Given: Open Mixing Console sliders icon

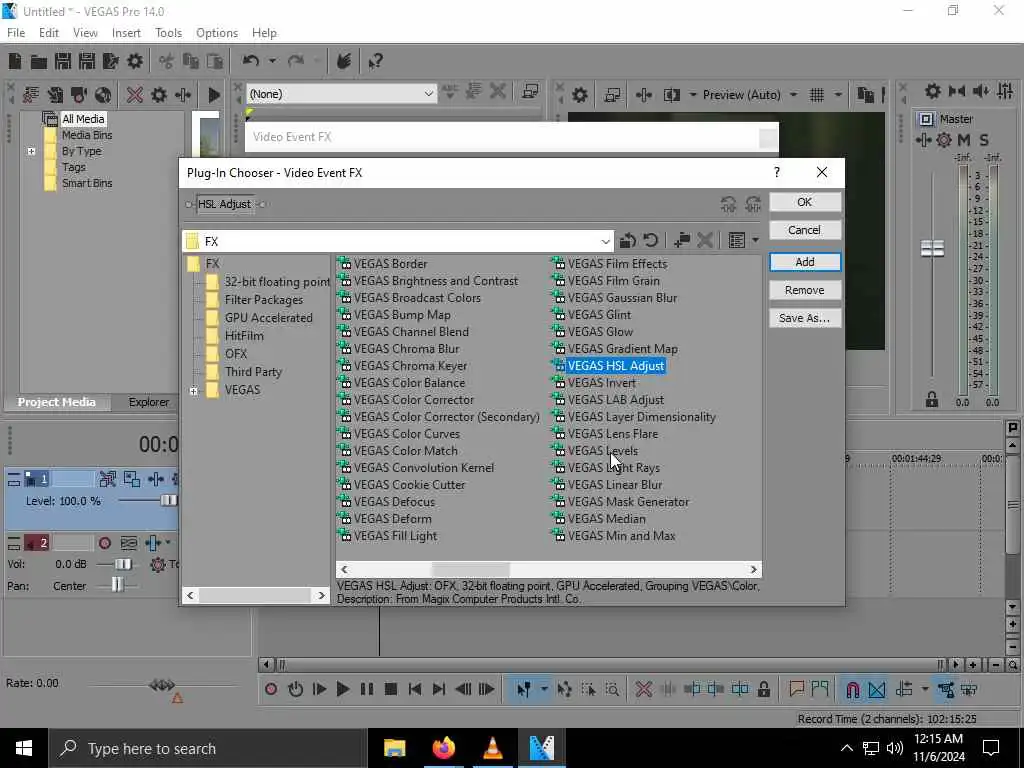Looking at the screenshot, I should click(x=1005, y=91).
